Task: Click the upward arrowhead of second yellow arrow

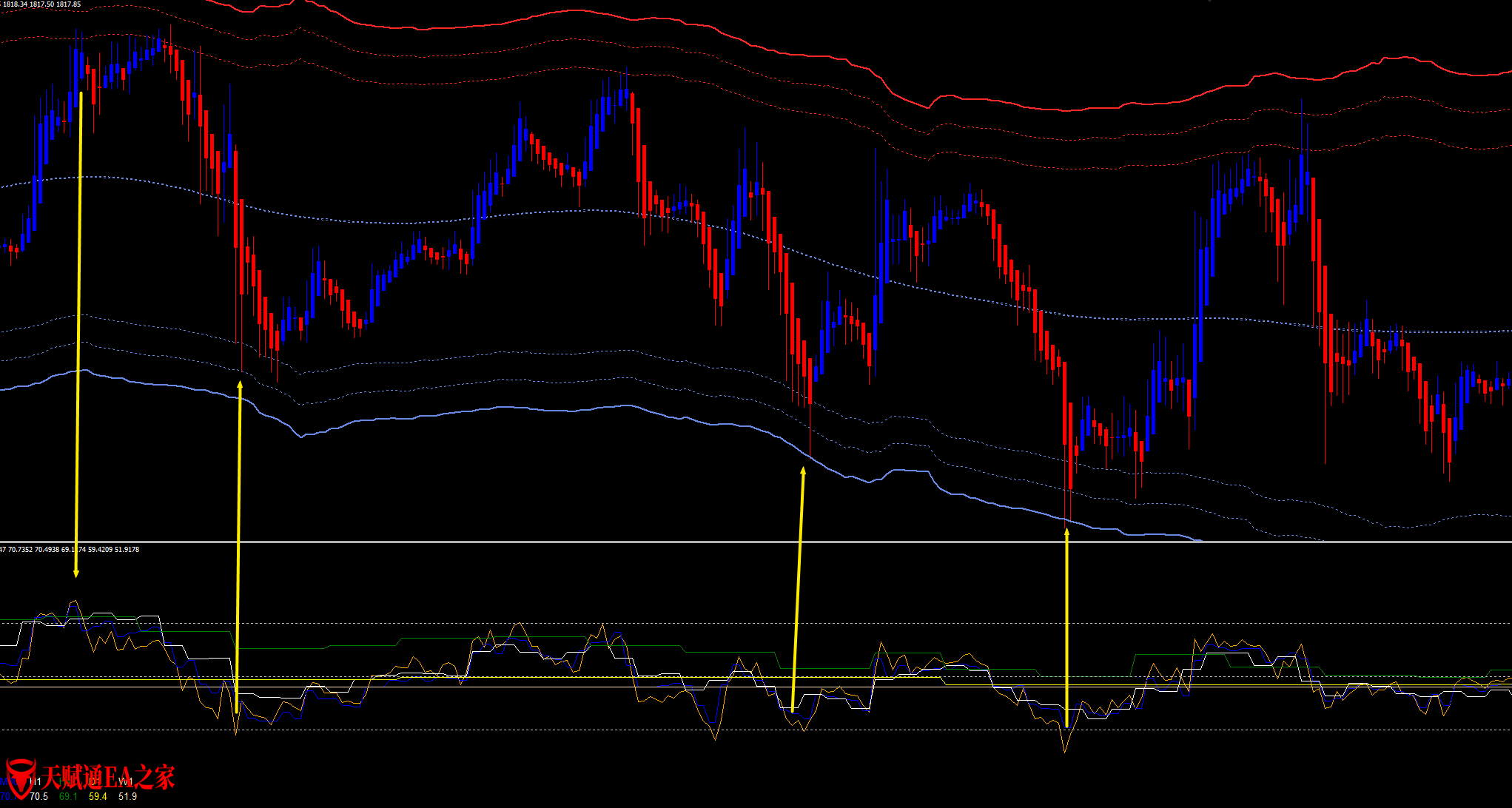Action: tap(240, 384)
